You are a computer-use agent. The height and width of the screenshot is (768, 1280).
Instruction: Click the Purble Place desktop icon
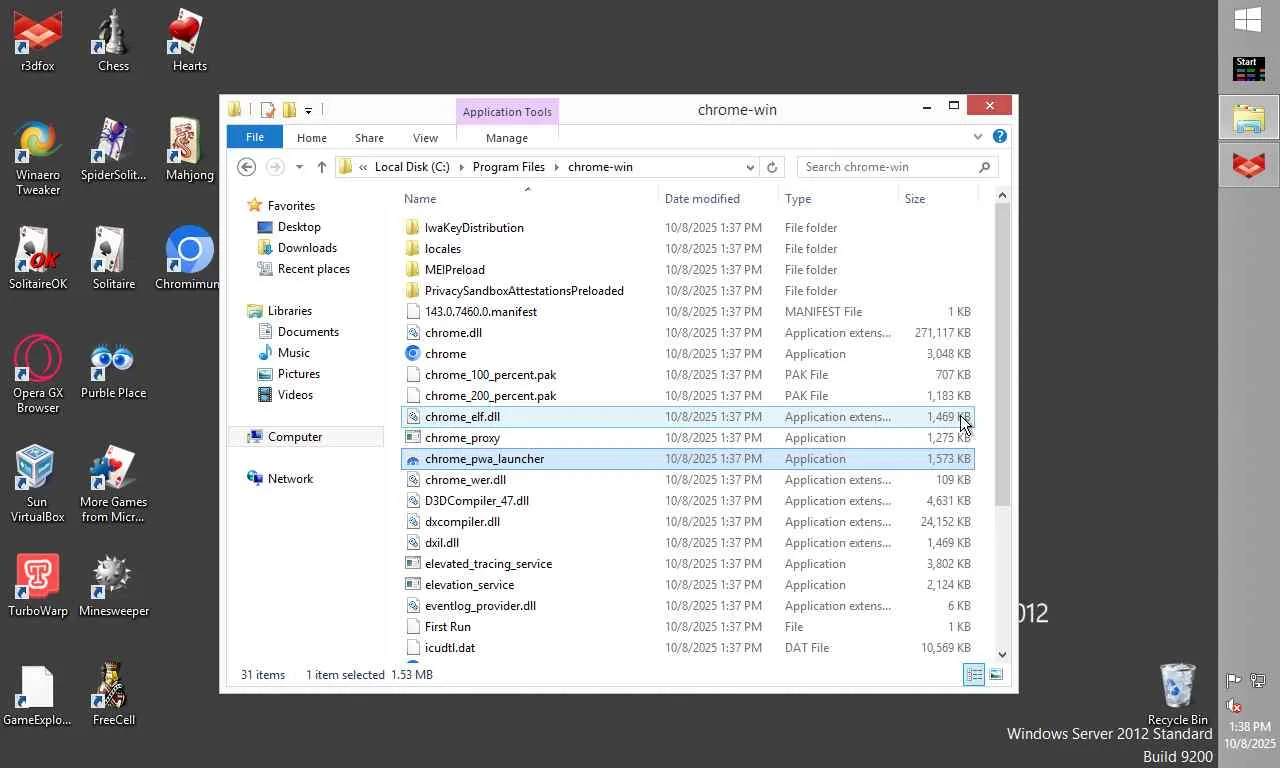pos(113,368)
